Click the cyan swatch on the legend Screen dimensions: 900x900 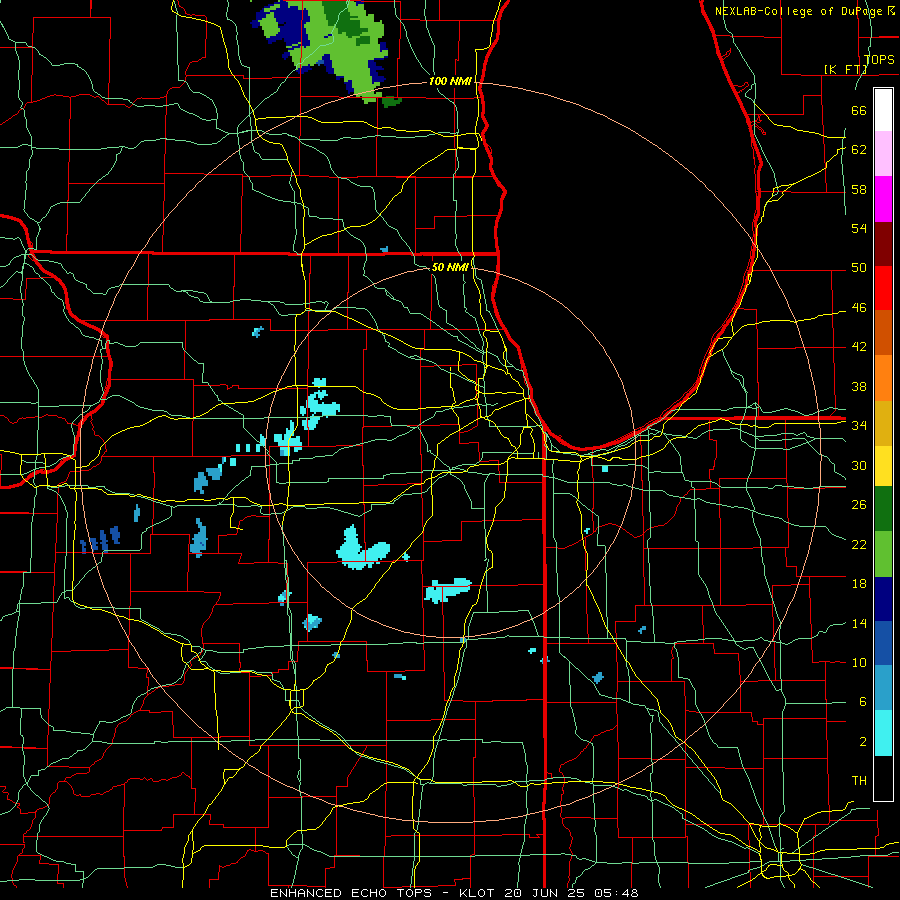coord(883,733)
